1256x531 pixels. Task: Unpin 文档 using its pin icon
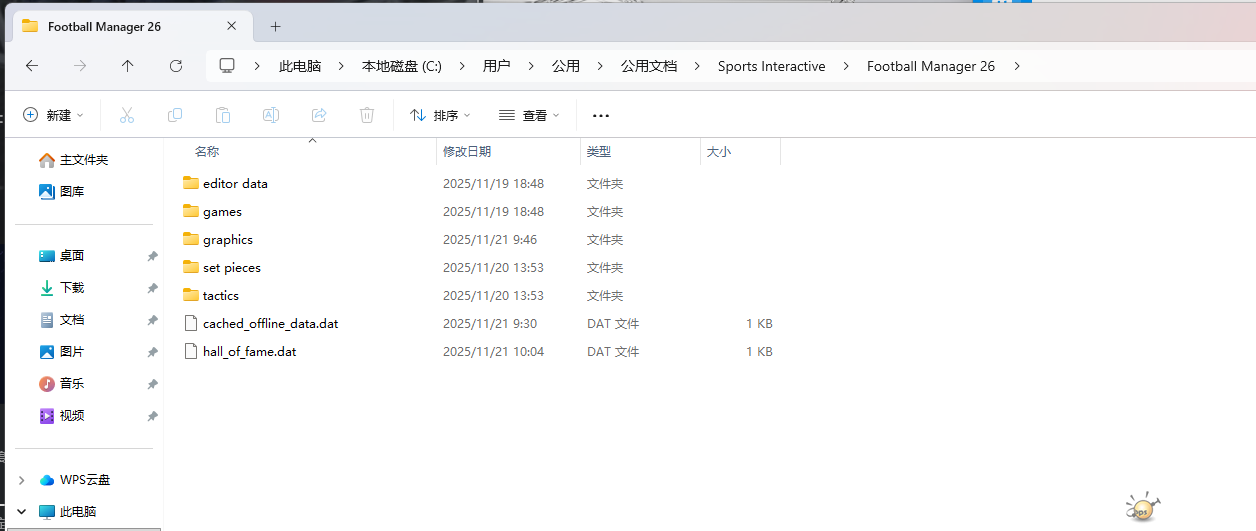point(152,320)
